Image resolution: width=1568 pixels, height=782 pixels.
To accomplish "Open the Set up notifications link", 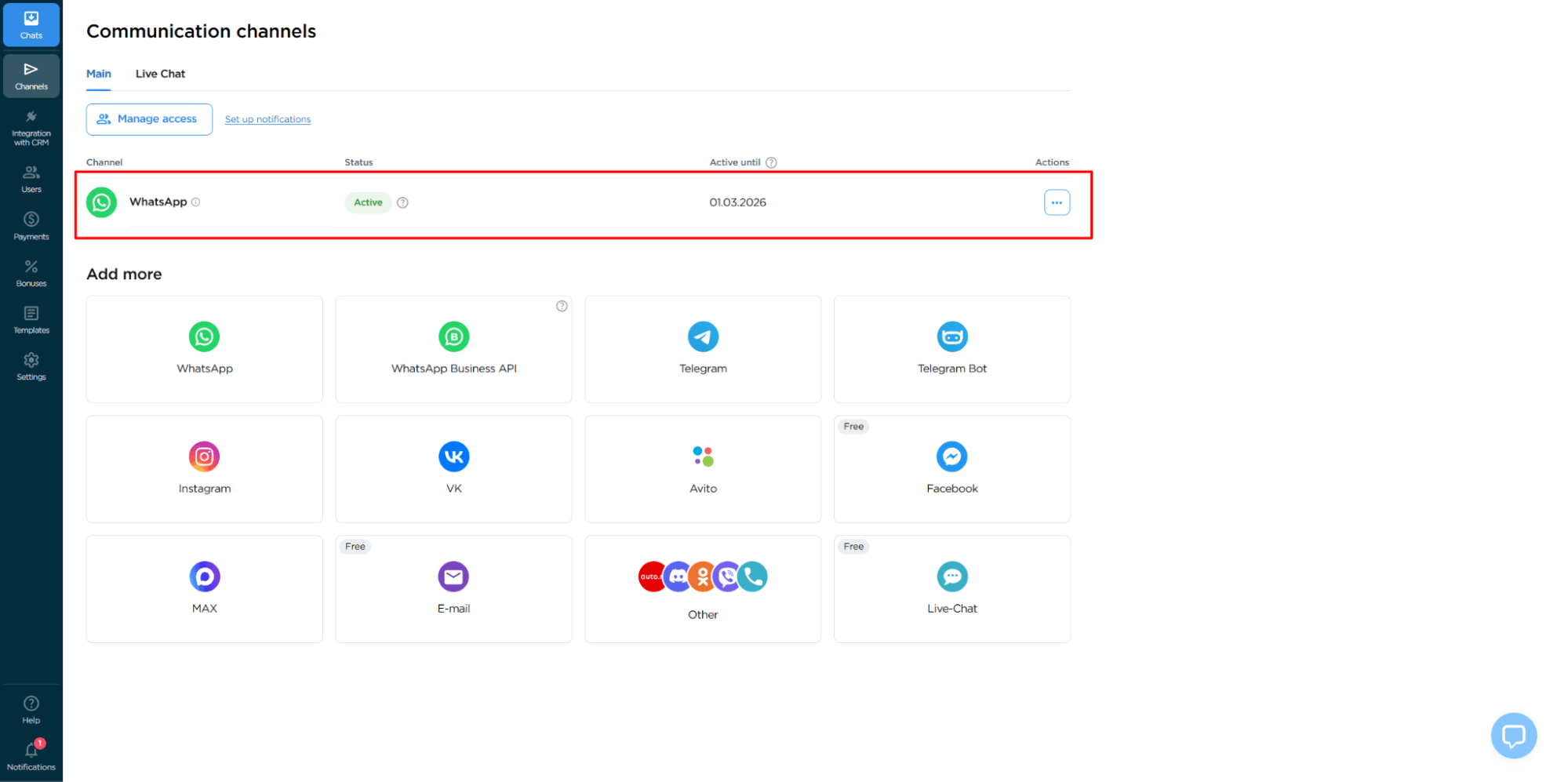I will coord(267,119).
